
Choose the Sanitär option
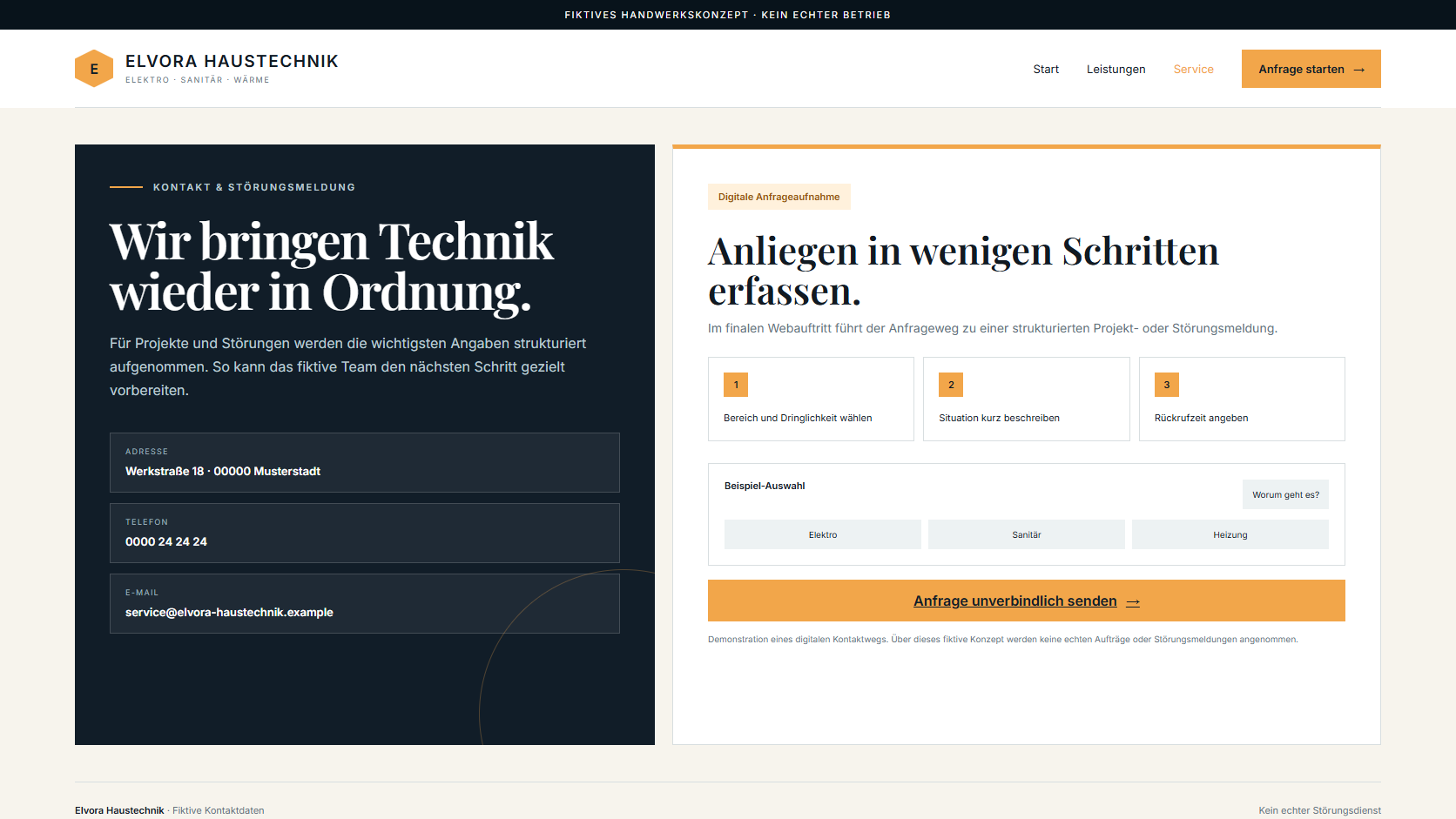(x=1027, y=534)
